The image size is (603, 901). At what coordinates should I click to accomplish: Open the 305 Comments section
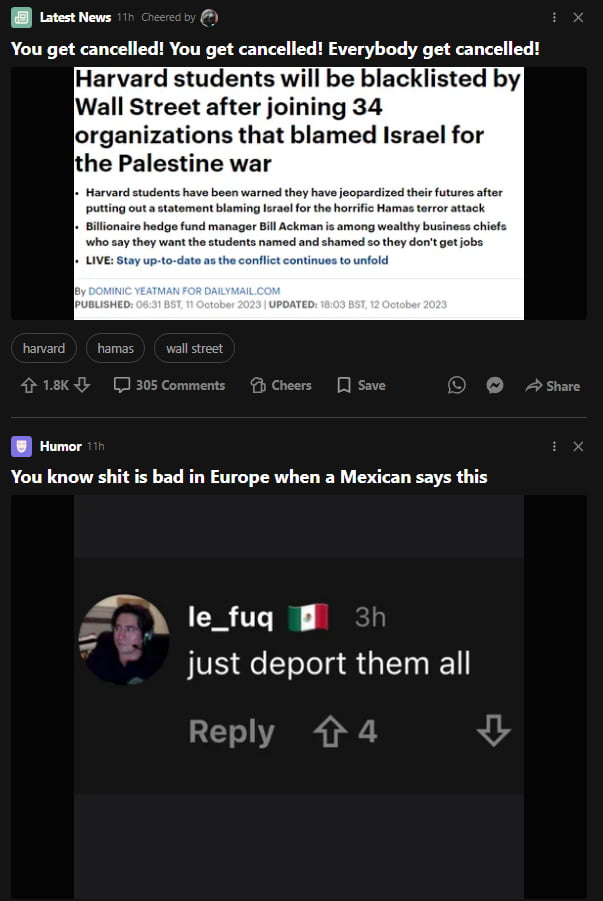tap(169, 385)
